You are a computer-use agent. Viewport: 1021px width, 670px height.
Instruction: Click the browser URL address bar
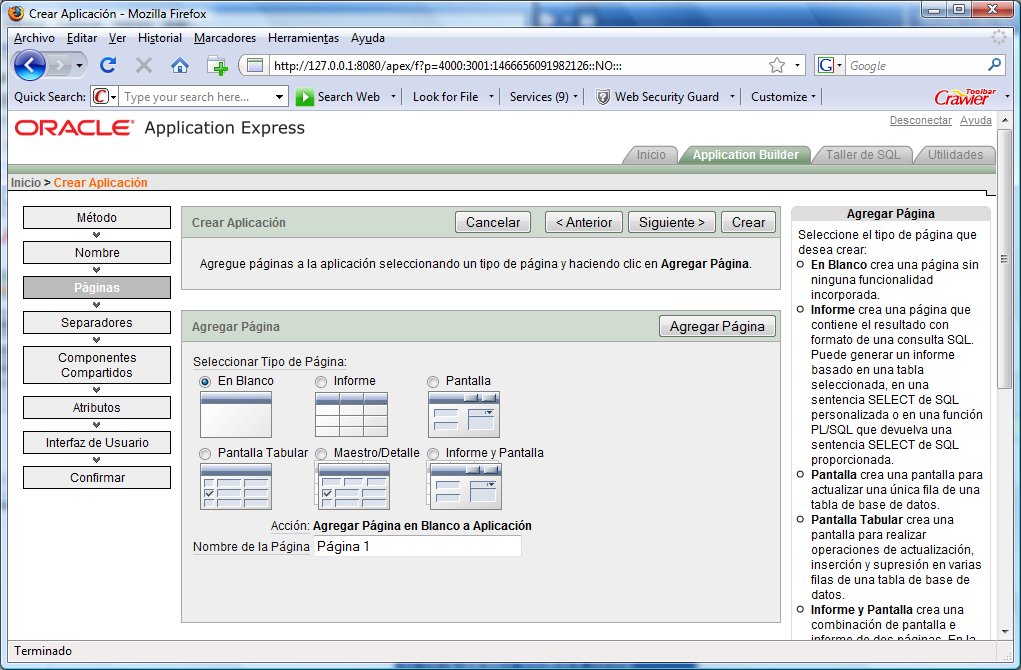click(x=518, y=65)
